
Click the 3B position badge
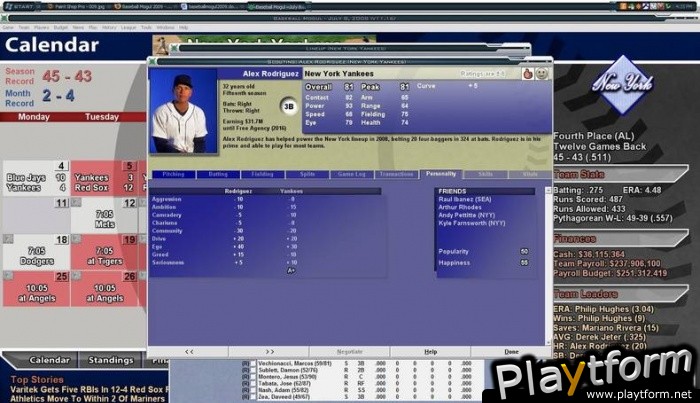point(289,106)
